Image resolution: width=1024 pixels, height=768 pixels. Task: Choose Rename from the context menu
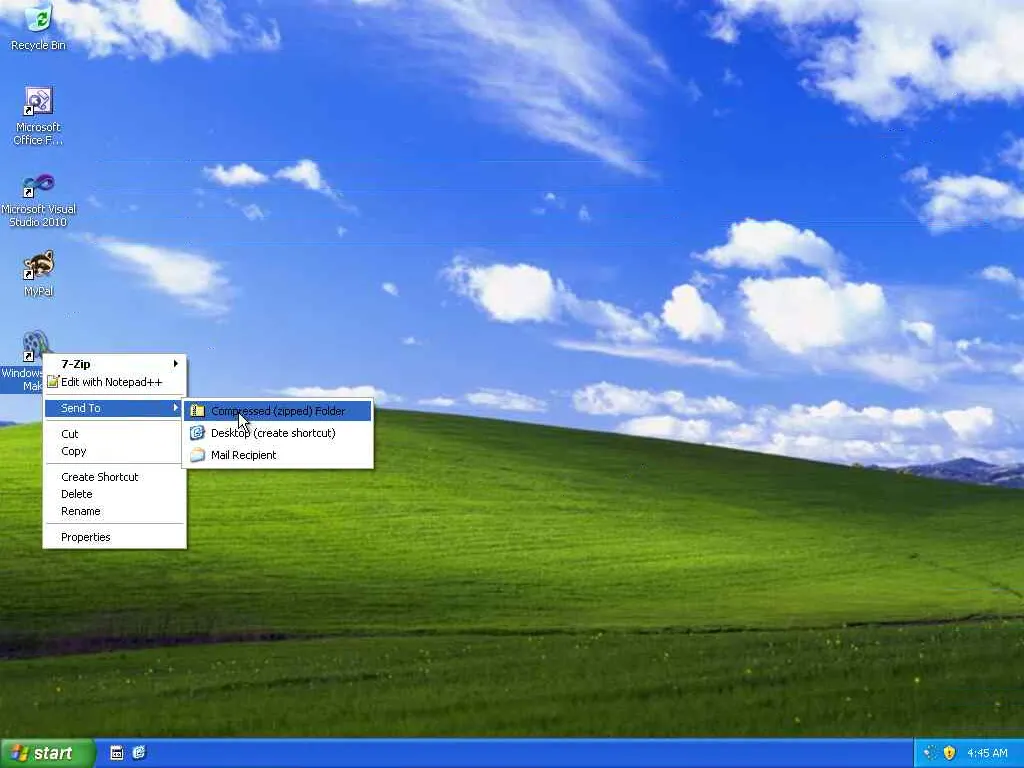tap(115, 511)
